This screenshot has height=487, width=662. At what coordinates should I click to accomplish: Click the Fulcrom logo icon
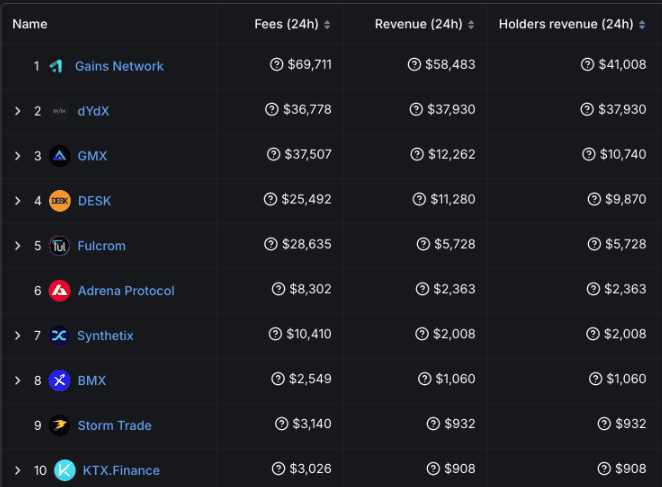pyautogui.click(x=59, y=246)
